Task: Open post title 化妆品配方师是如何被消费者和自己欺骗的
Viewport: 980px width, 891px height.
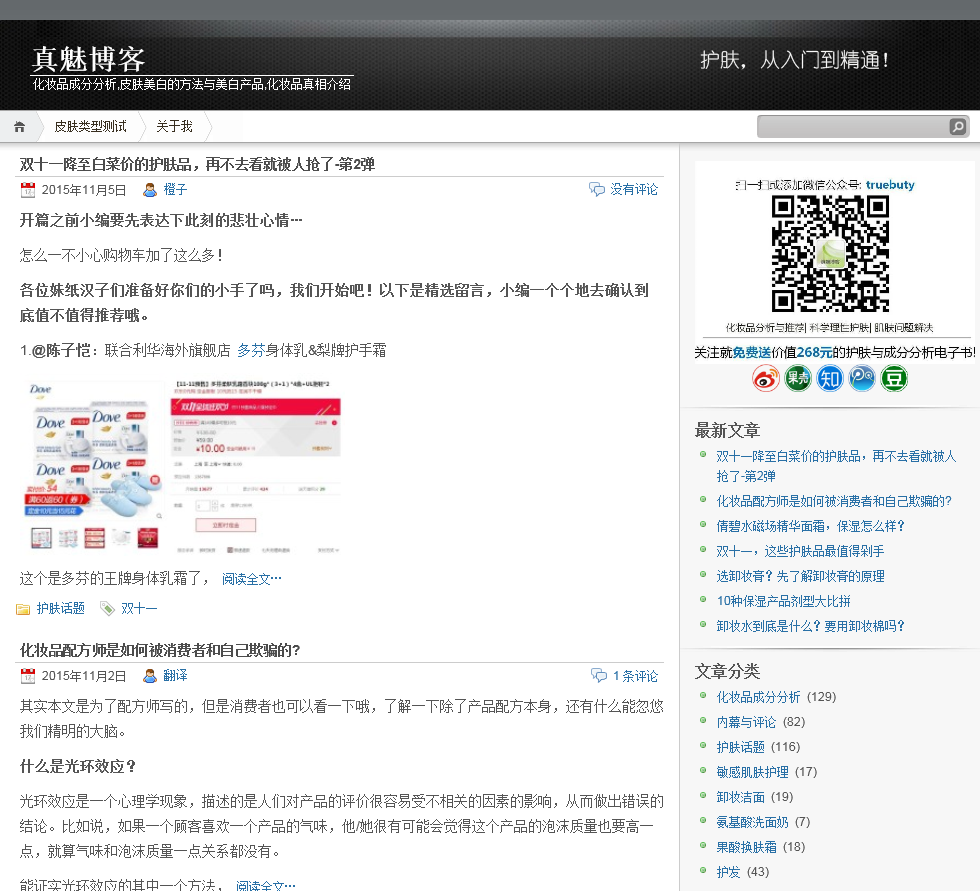Action: pos(160,650)
